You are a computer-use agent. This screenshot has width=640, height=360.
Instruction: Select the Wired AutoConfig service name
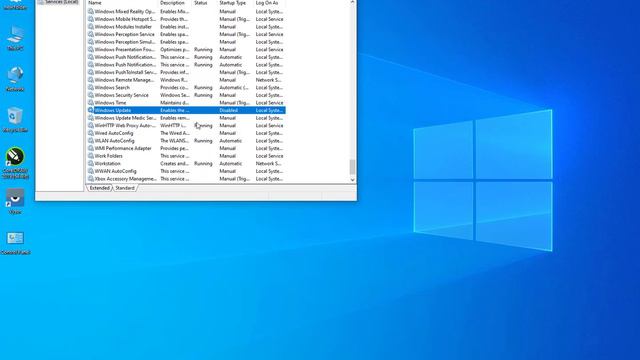113,133
